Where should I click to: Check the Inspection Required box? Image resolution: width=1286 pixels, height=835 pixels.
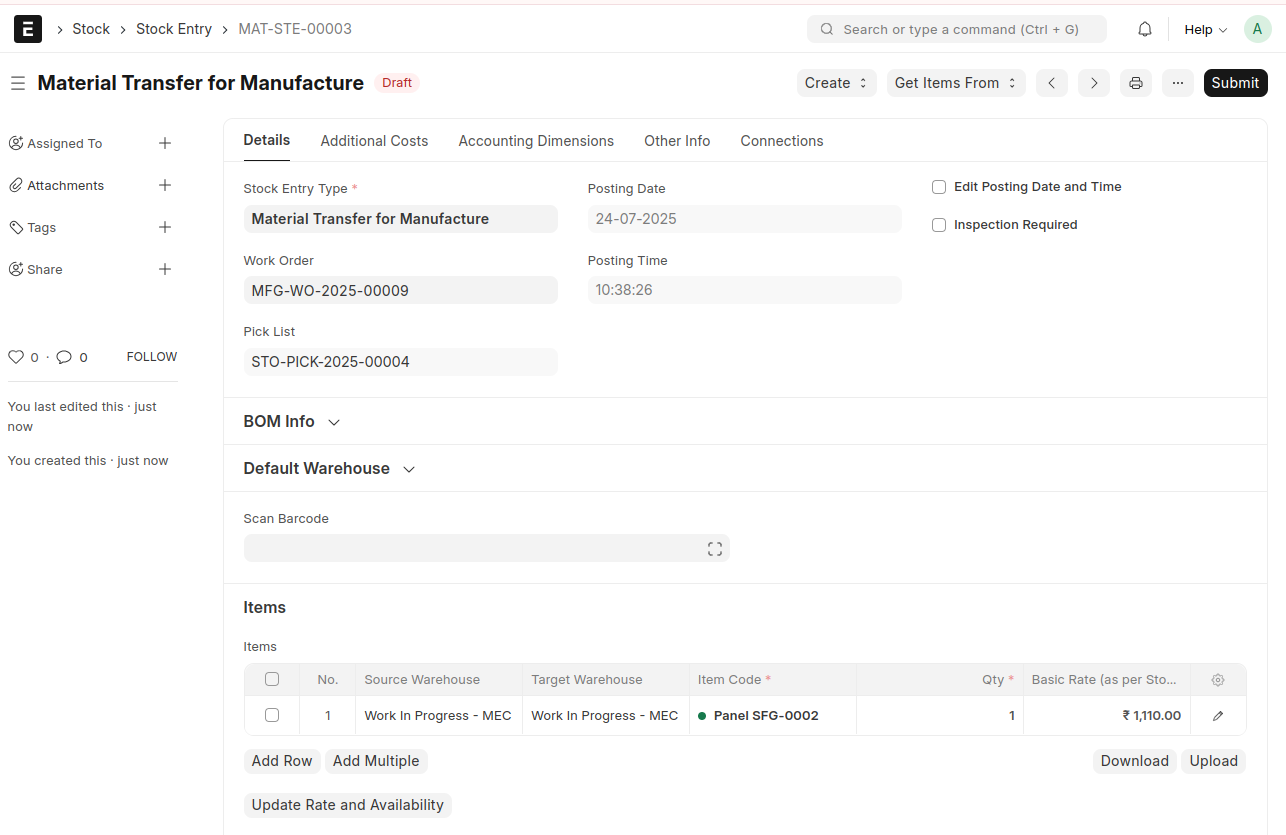click(939, 225)
